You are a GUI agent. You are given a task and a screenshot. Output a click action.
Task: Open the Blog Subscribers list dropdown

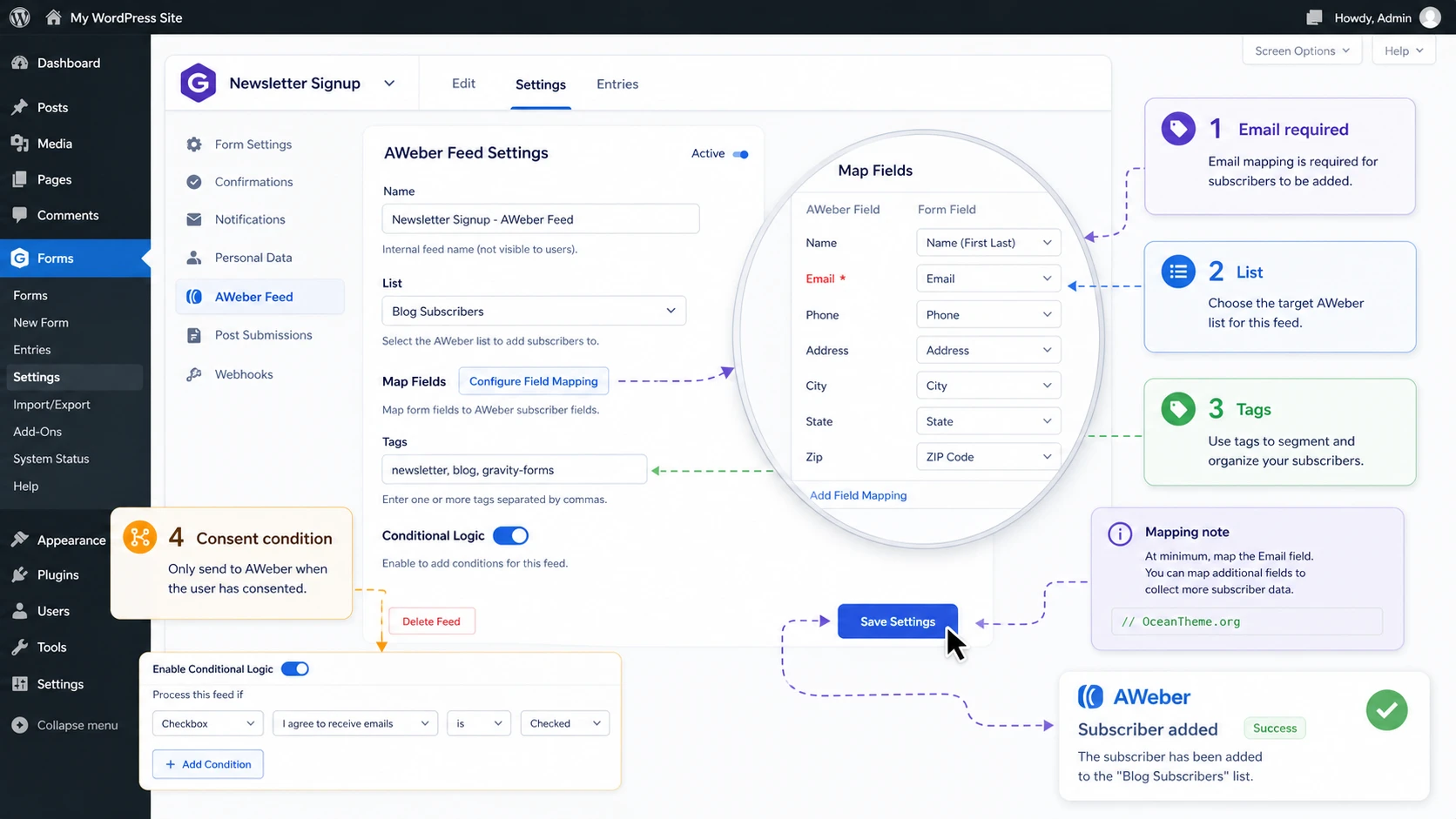tap(534, 311)
